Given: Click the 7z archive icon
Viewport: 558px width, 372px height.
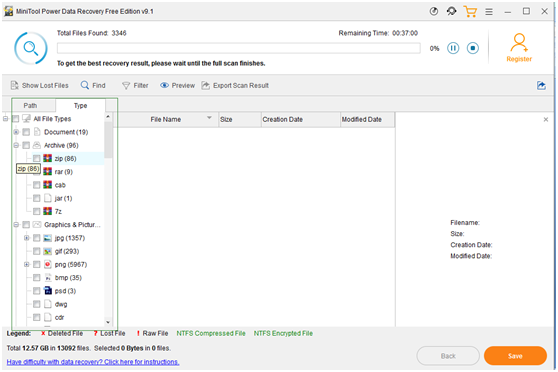Looking at the screenshot, I should pos(47,211).
